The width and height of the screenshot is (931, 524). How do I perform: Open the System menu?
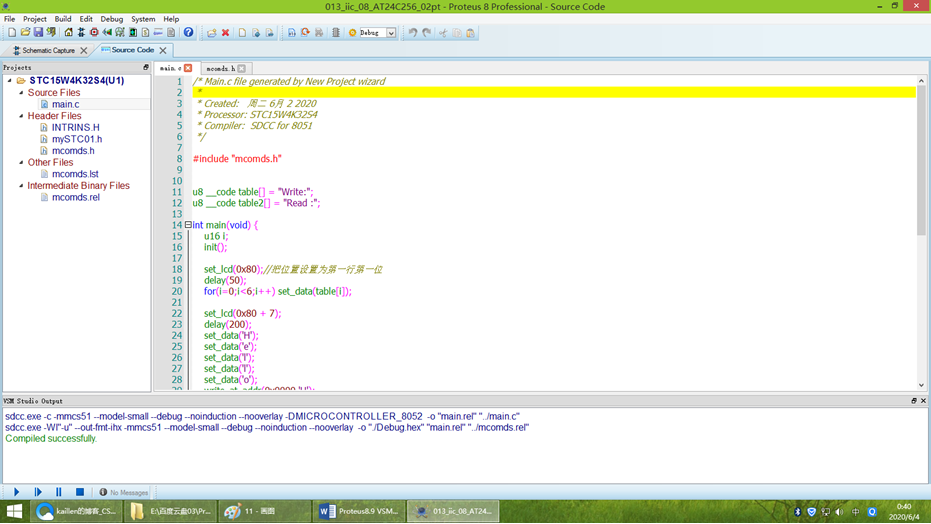(142, 19)
